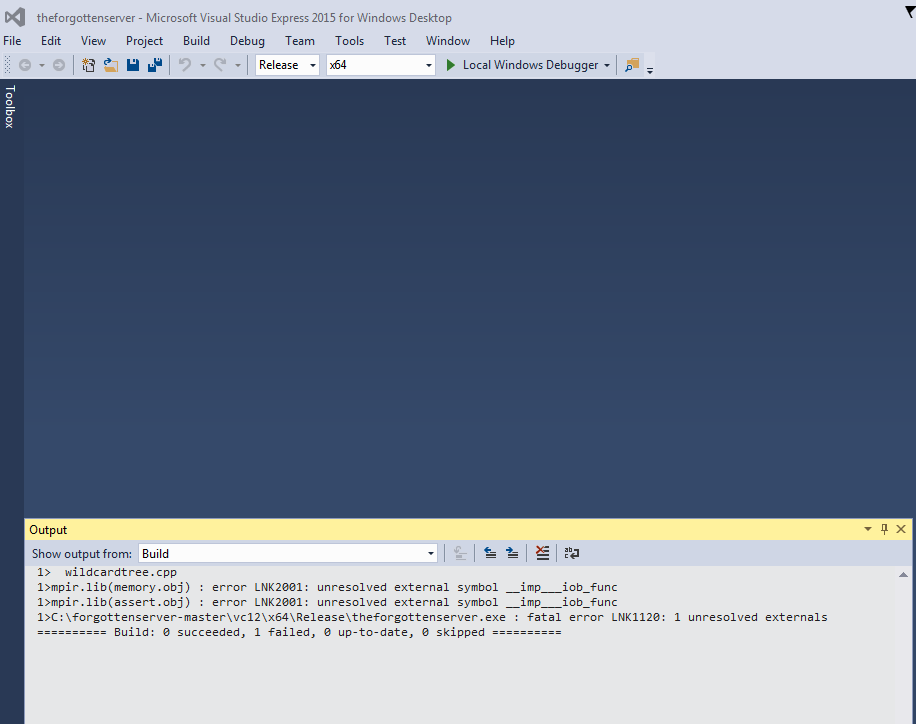Open the back navigation history dropdown
916x724 pixels.
click(x=42, y=65)
